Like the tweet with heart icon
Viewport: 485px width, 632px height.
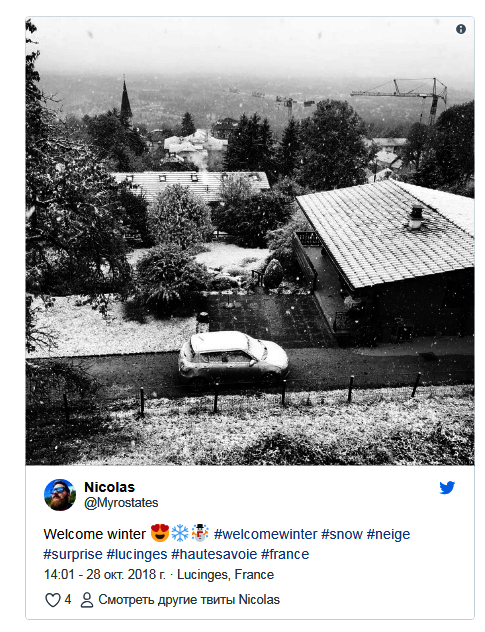52,600
